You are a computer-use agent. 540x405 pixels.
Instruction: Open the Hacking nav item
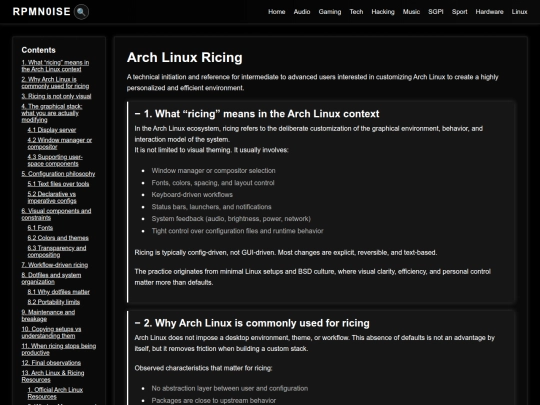(x=383, y=12)
